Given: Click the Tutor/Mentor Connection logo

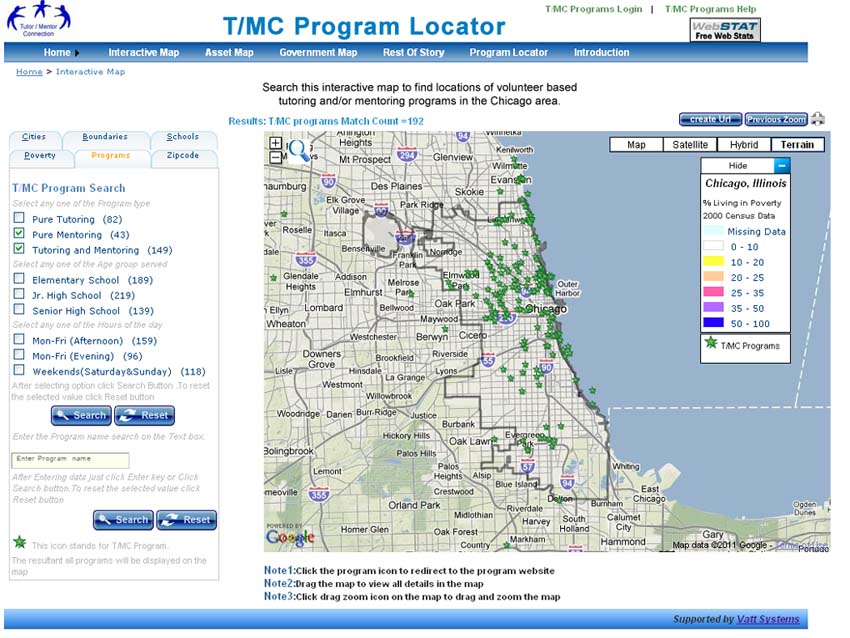Looking at the screenshot, I should coord(38,20).
